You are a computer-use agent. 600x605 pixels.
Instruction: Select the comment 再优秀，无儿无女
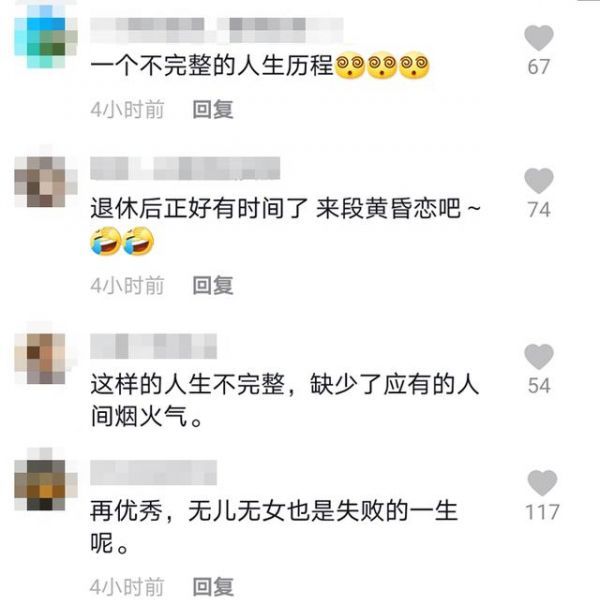(x=274, y=527)
